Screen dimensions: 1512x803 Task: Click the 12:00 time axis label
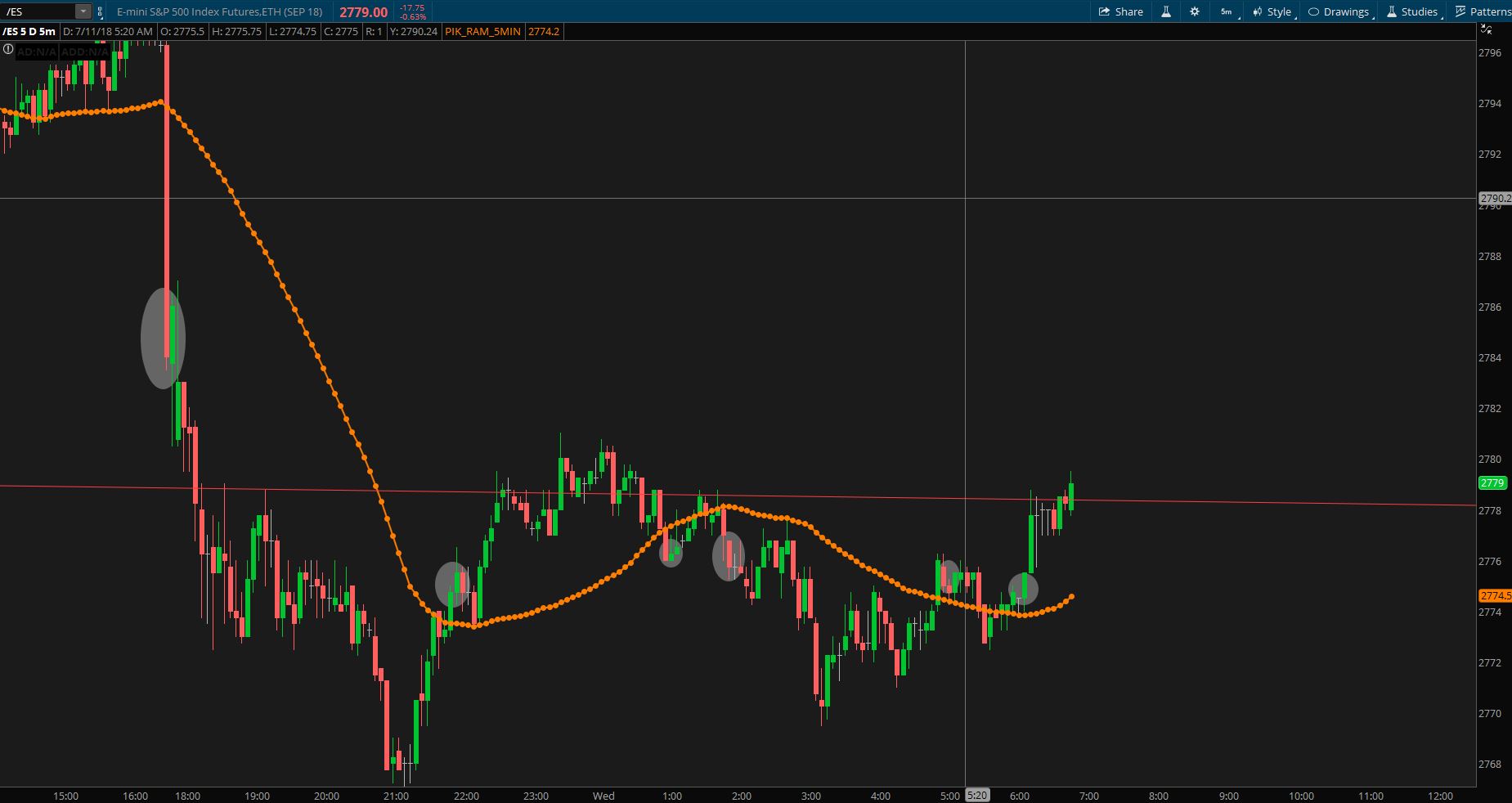pos(1440,796)
